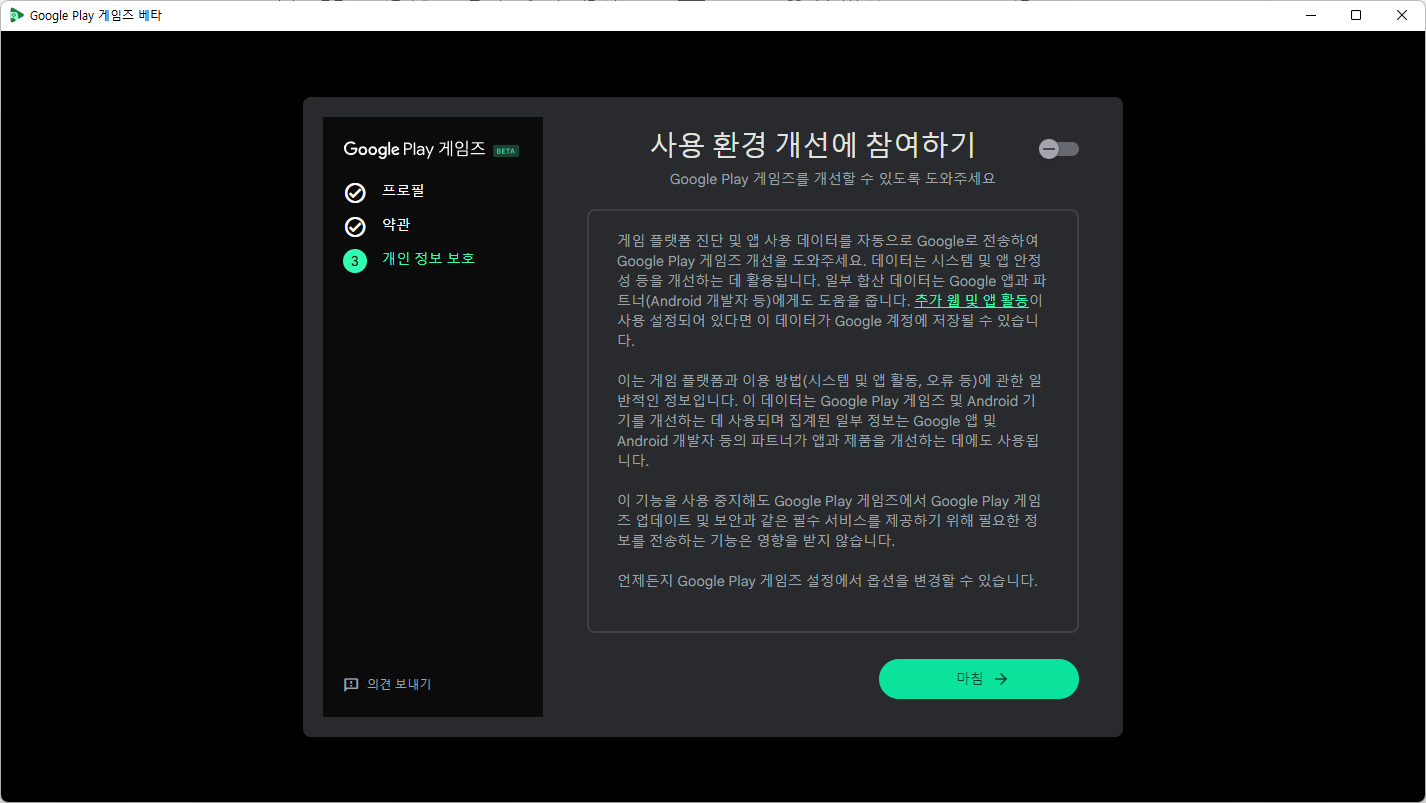Select the 약관 step label
The width and height of the screenshot is (1426, 803).
pyautogui.click(x=396, y=225)
